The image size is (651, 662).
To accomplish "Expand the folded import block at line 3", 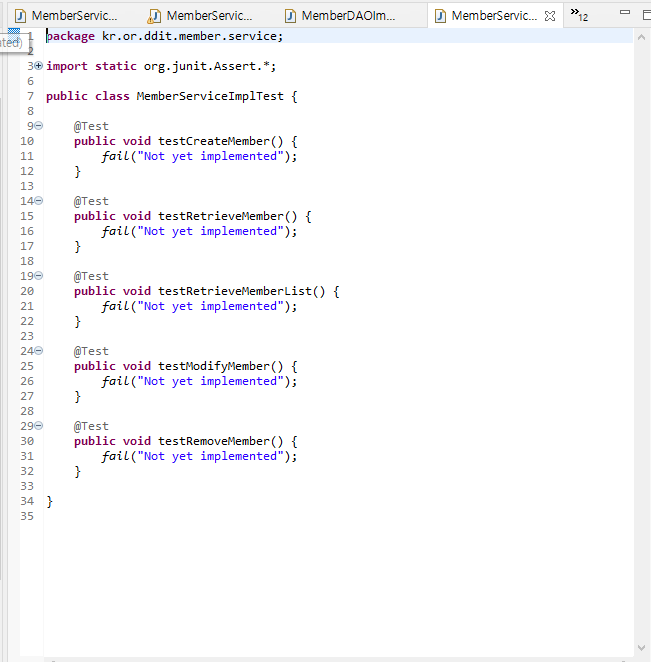I will point(38,66).
